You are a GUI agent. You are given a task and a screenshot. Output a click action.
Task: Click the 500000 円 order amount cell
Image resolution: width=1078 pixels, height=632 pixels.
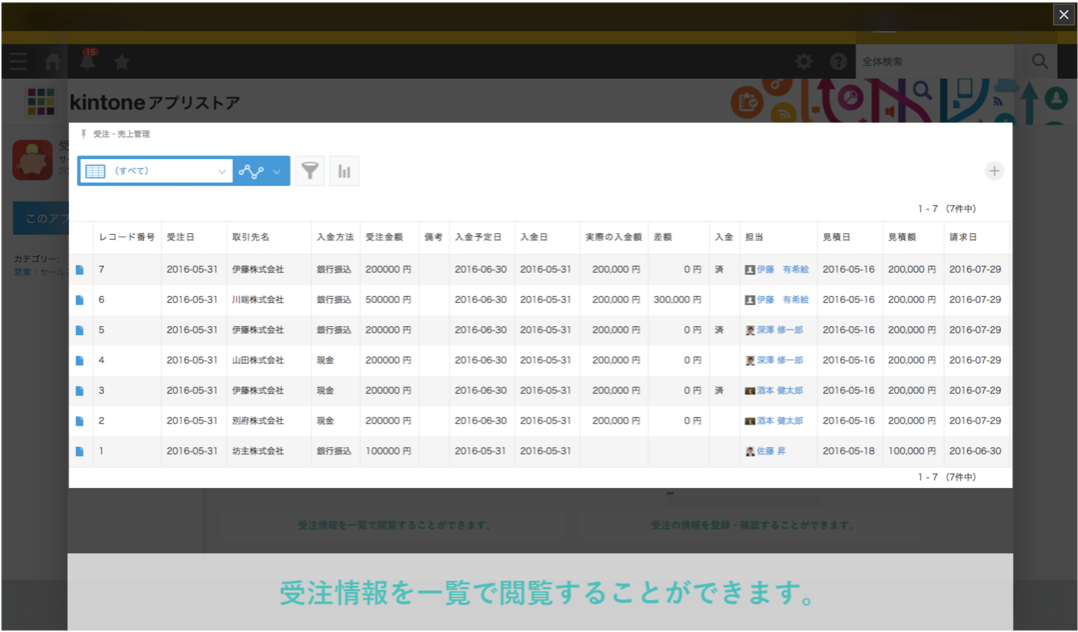(388, 300)
